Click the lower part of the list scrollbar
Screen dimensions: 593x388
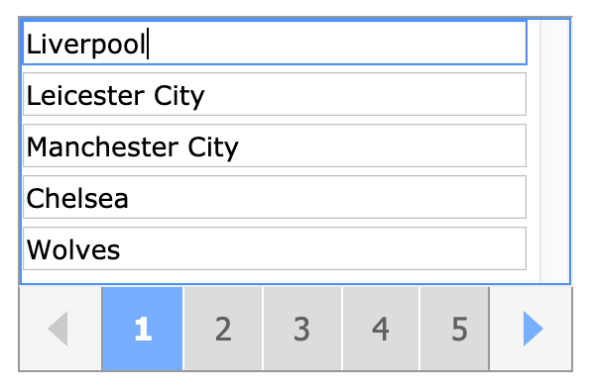[555, 246]
